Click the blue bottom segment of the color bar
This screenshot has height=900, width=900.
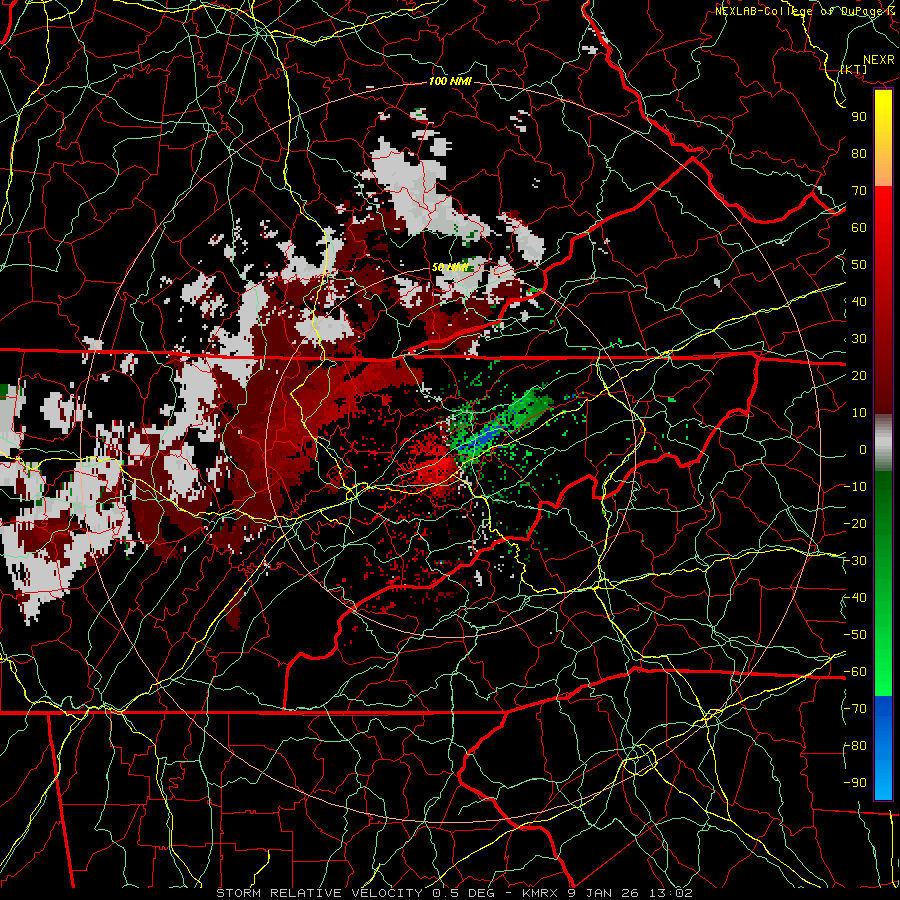click(883, 747)
